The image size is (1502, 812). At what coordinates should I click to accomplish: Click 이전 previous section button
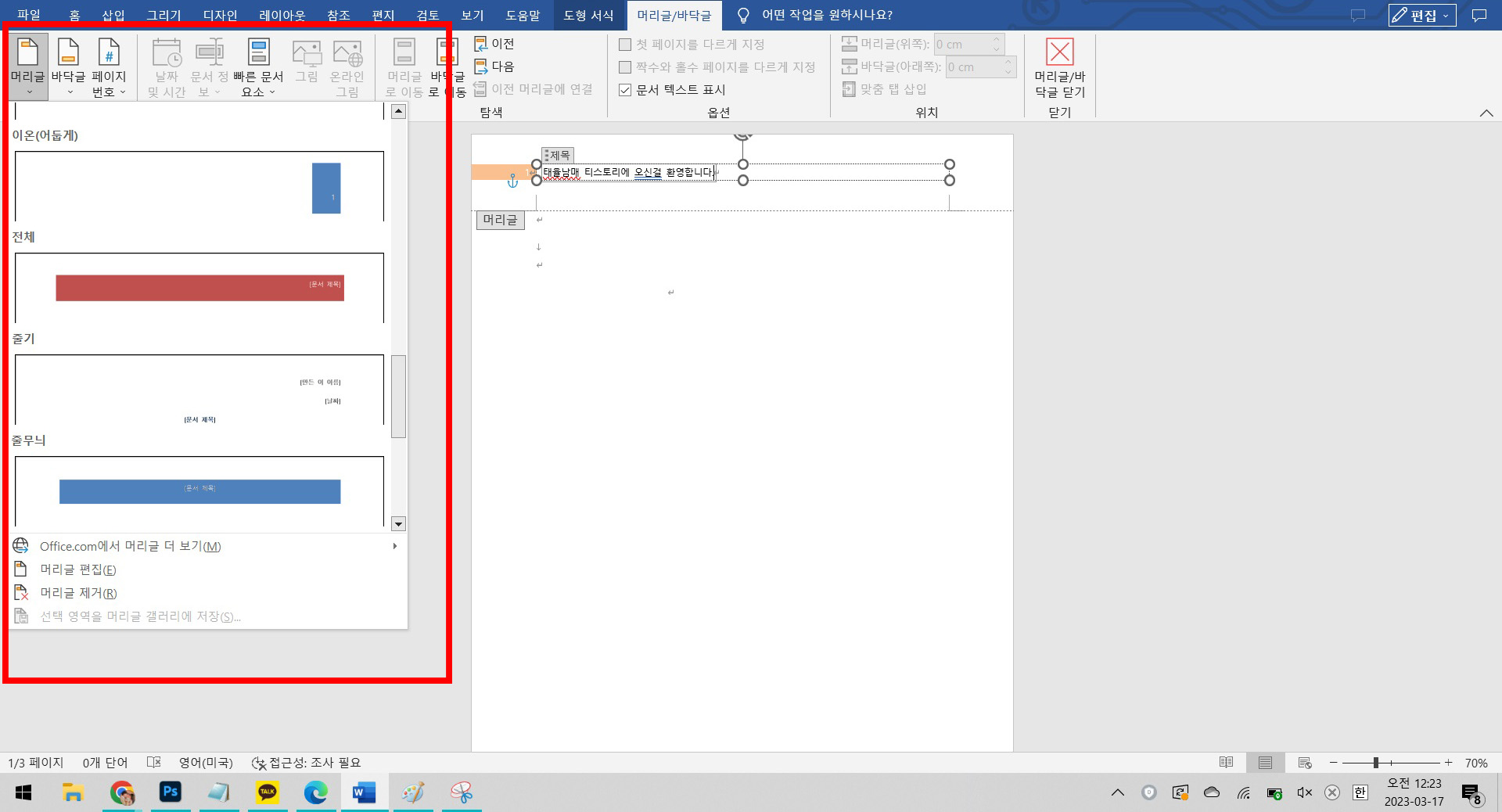tap(494, 44)
